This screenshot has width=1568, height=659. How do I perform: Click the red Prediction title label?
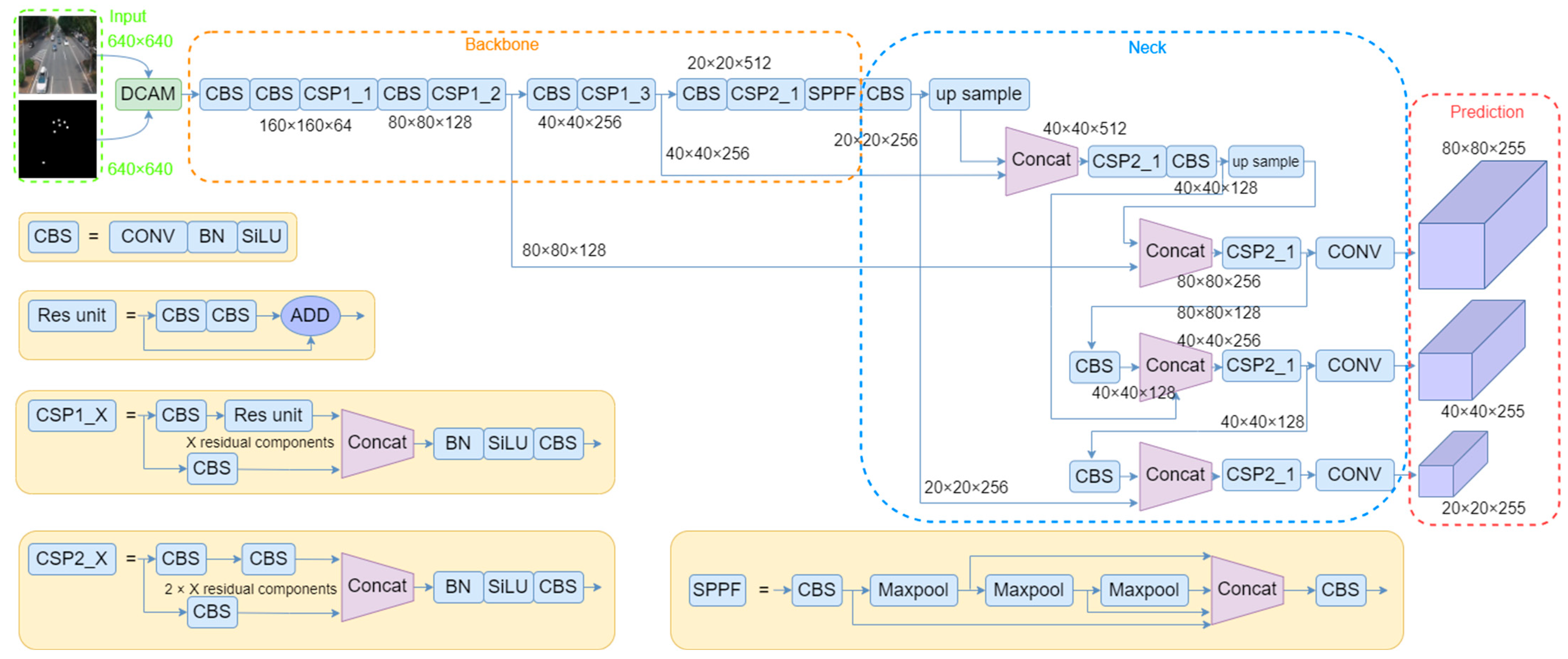tap(1486, 112)
